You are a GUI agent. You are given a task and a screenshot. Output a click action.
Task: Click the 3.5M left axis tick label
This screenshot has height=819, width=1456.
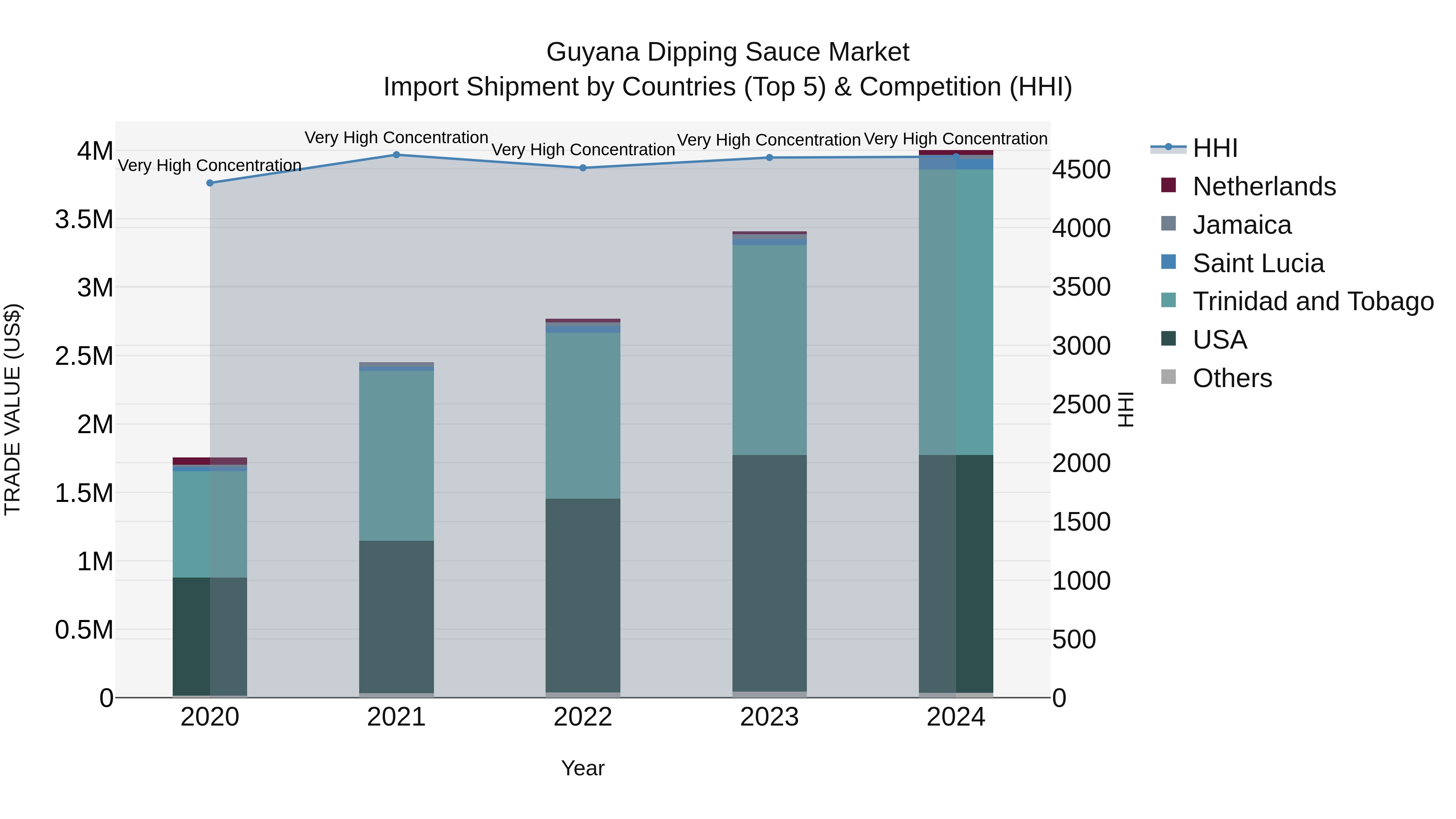click(x=84, y=219)
